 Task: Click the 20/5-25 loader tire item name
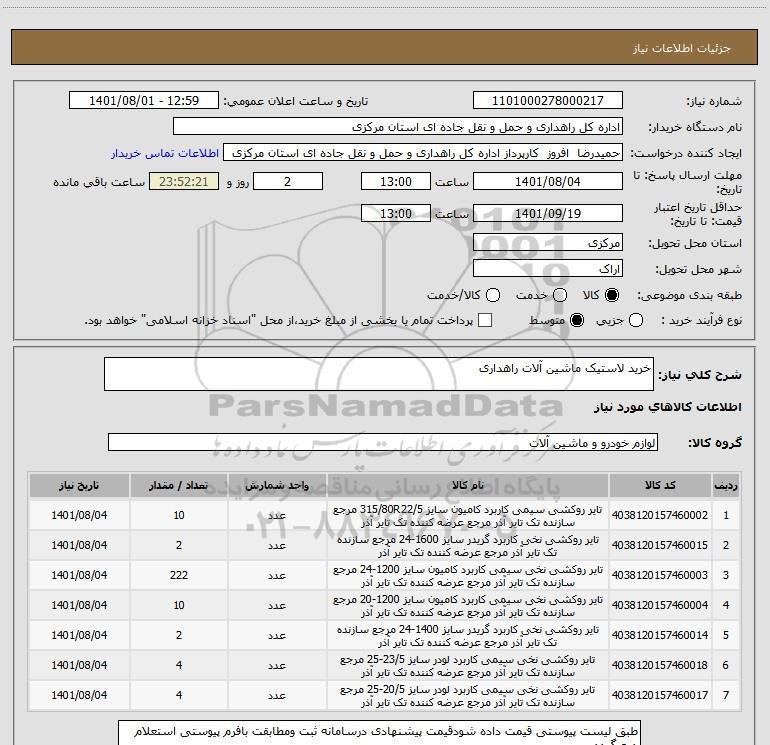(468, 695)
